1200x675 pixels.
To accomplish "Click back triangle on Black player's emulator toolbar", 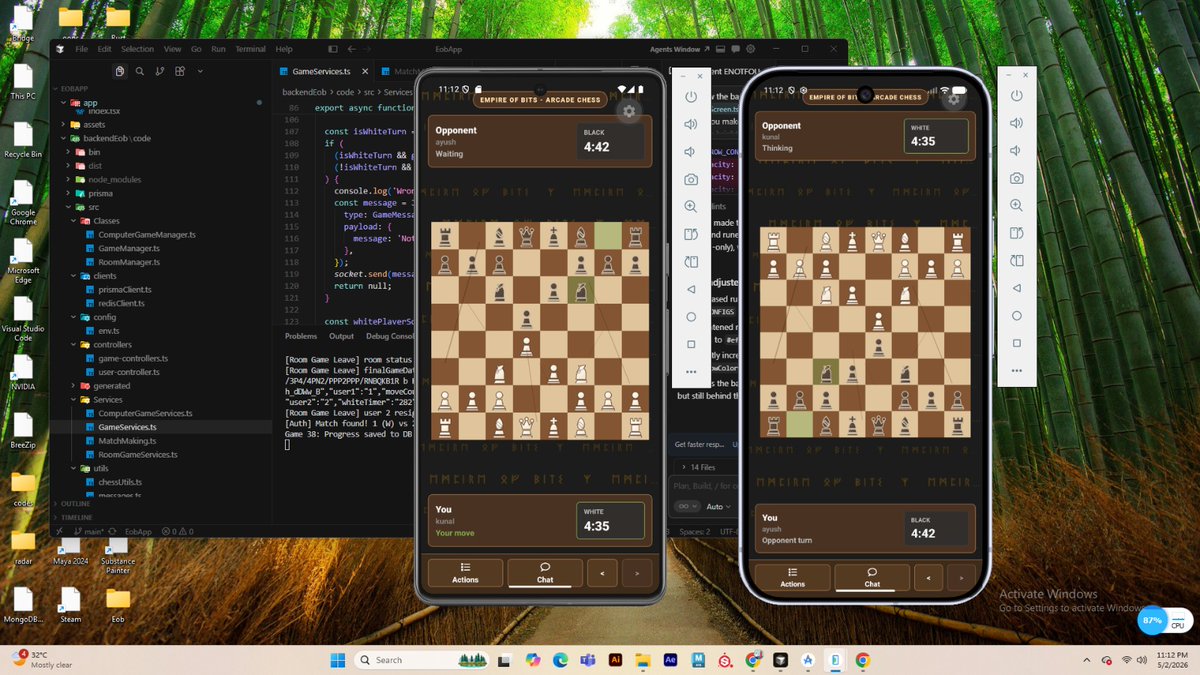I will [1016, 288].
